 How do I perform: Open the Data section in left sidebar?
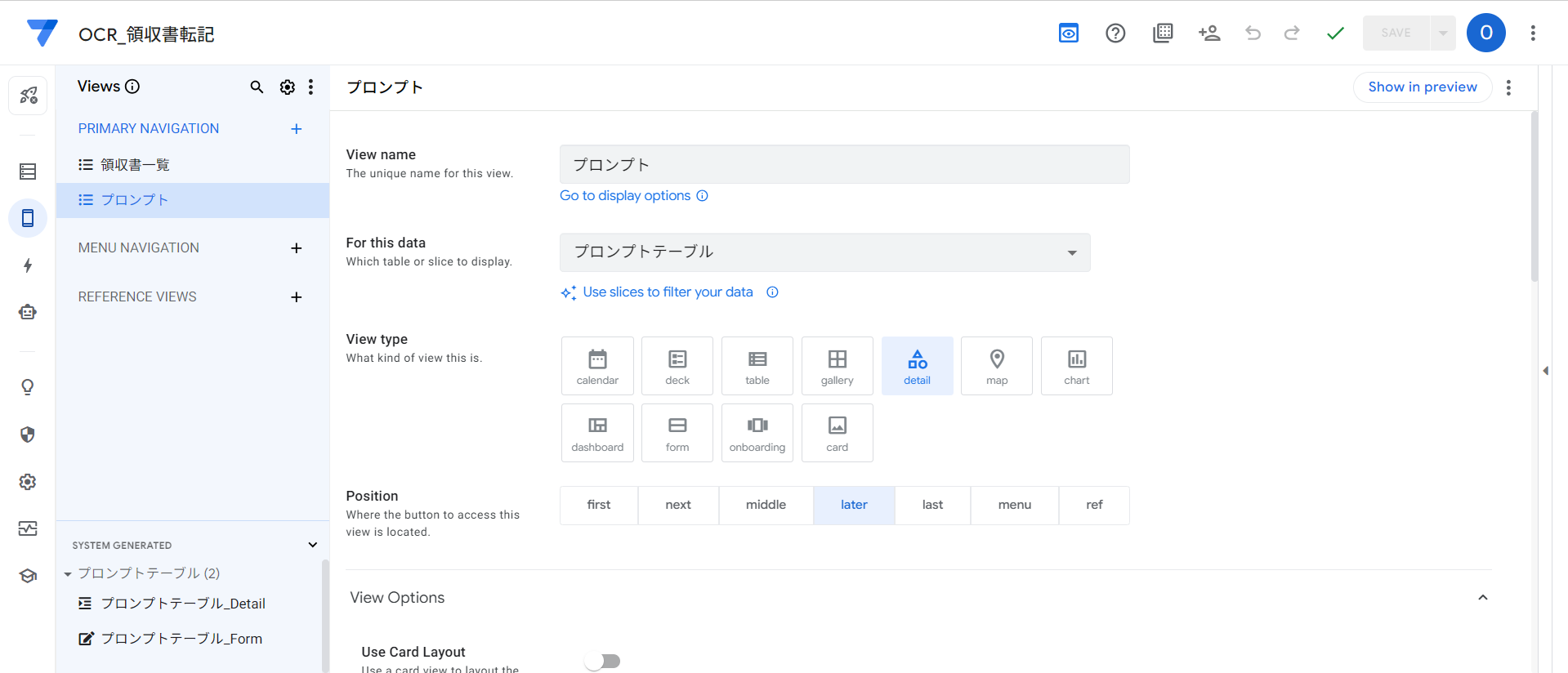click(x=28, y=172)
